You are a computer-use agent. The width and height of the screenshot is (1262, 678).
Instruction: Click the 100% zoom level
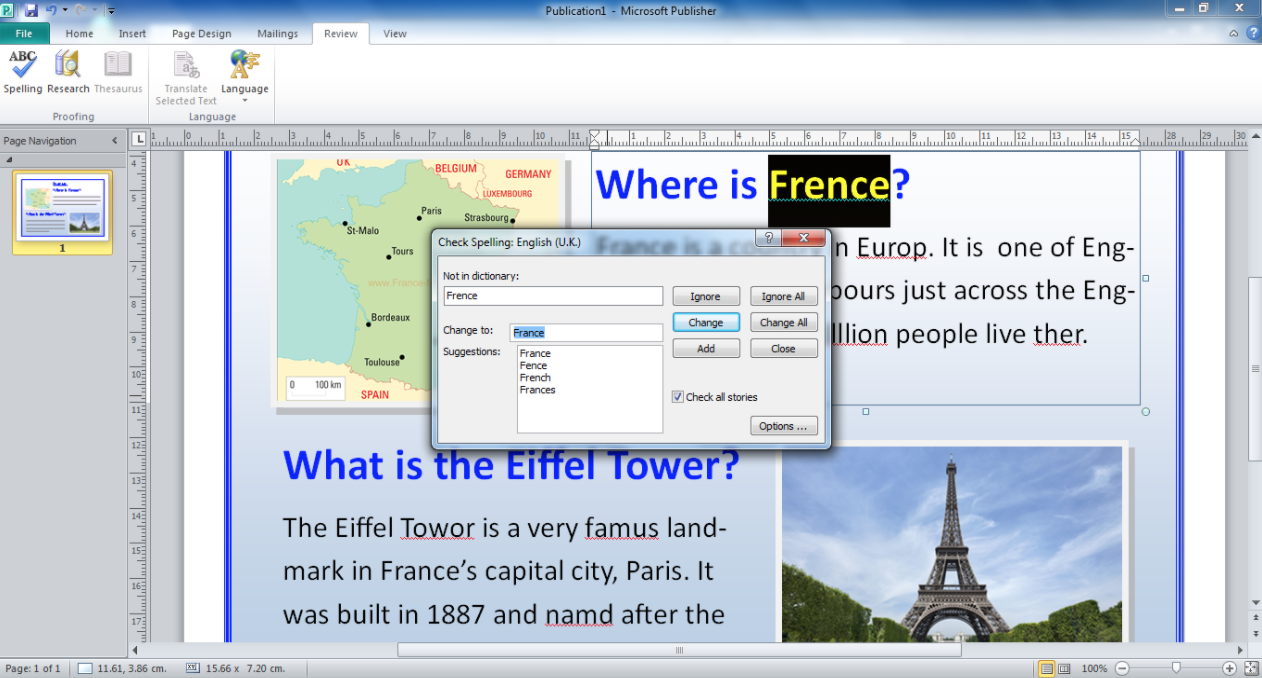point(1094,668)
